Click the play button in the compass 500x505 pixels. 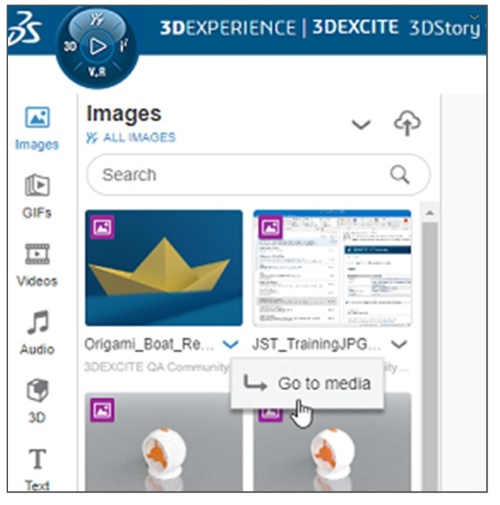tap(97, 47)
